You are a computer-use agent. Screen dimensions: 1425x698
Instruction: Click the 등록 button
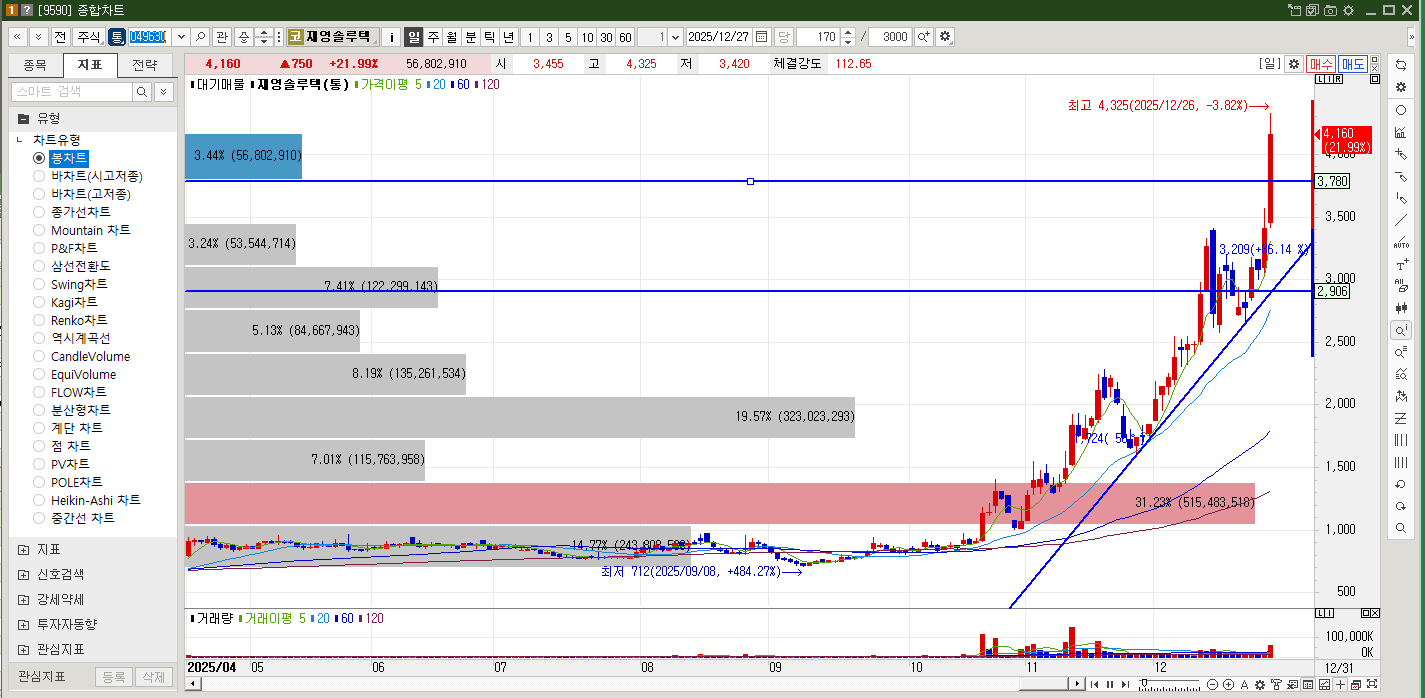pyautogui.click(x=113, y=677)
